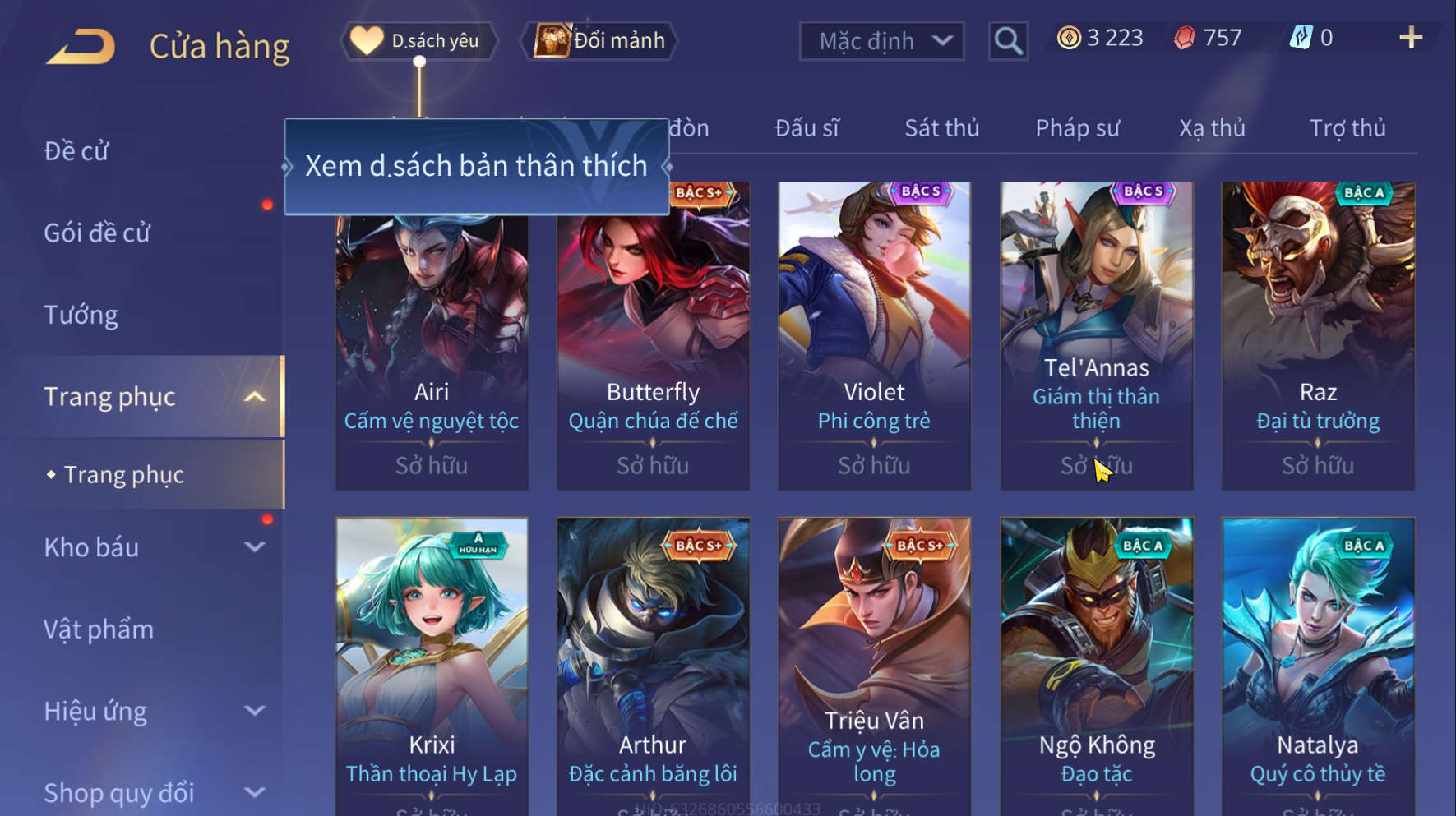Expand the Kho báu section

(255, 547)
